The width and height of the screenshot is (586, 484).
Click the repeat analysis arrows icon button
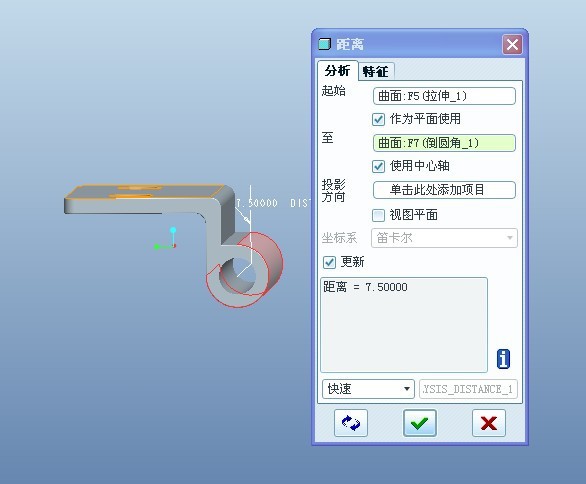(x=351, y=423)
